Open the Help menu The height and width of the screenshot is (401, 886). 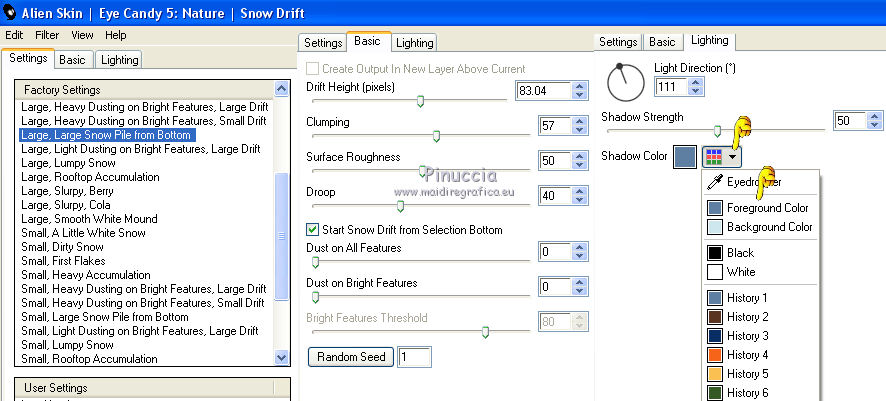coord(115,35)
